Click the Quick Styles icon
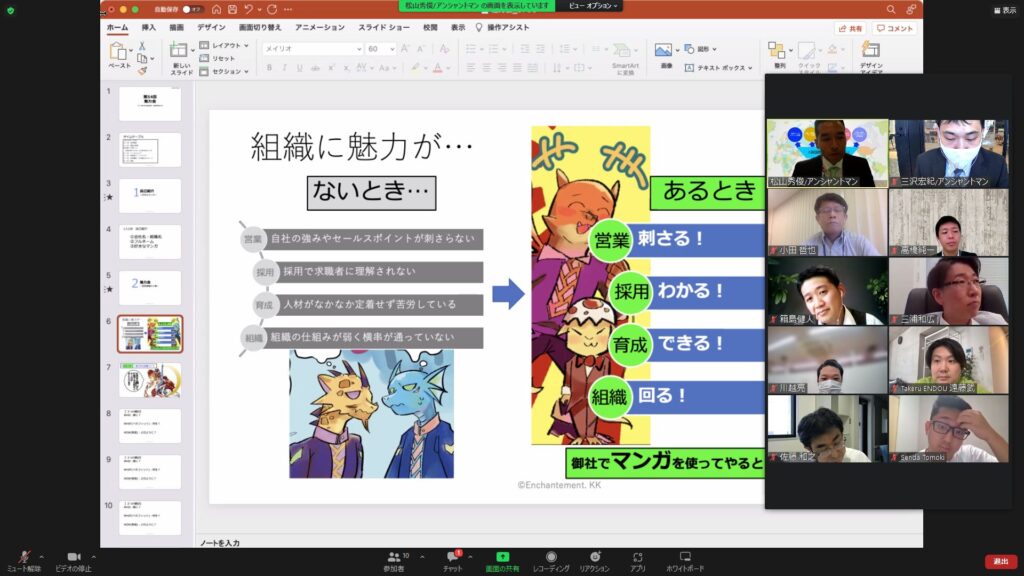 807,50
